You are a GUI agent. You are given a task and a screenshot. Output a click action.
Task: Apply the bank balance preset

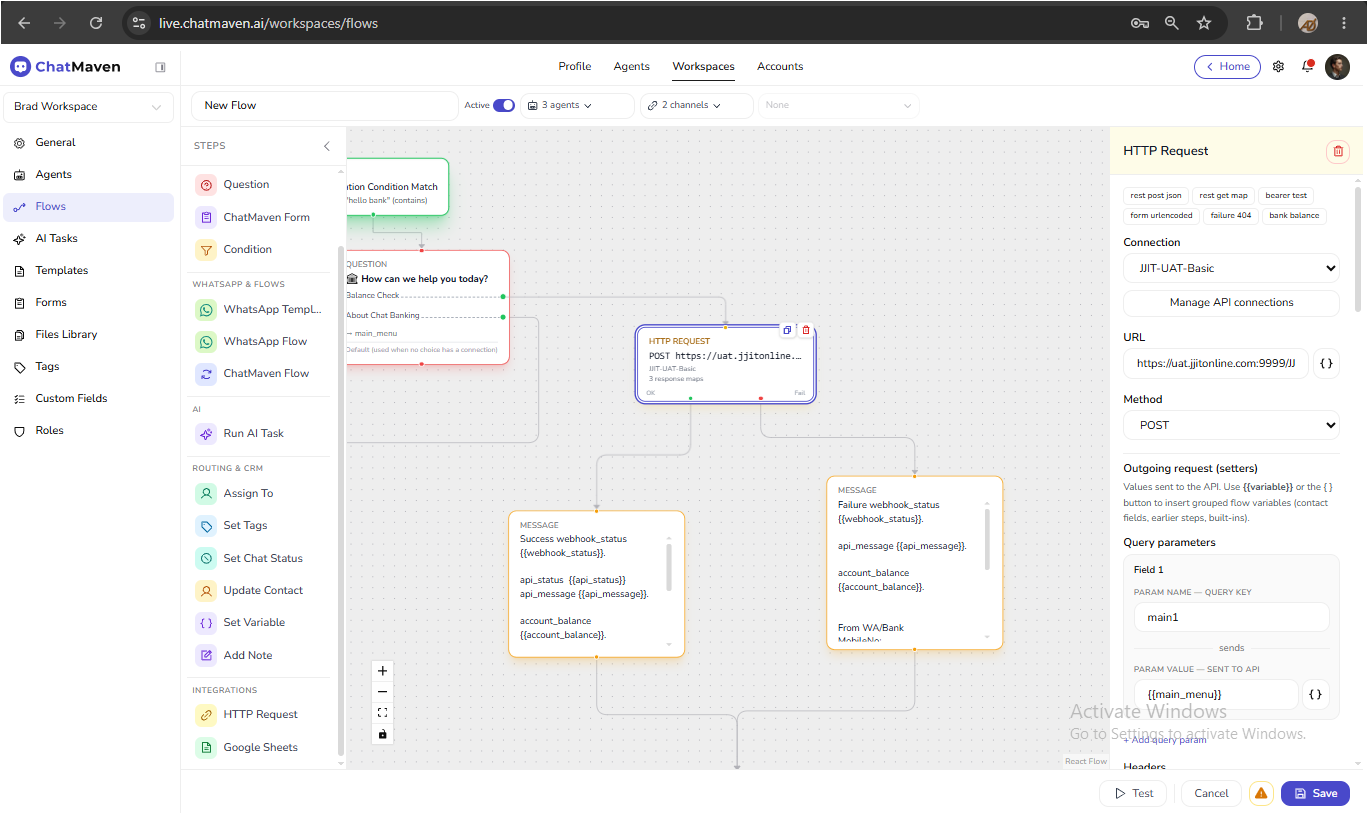pyautogui.click(x=1294, y=216)
